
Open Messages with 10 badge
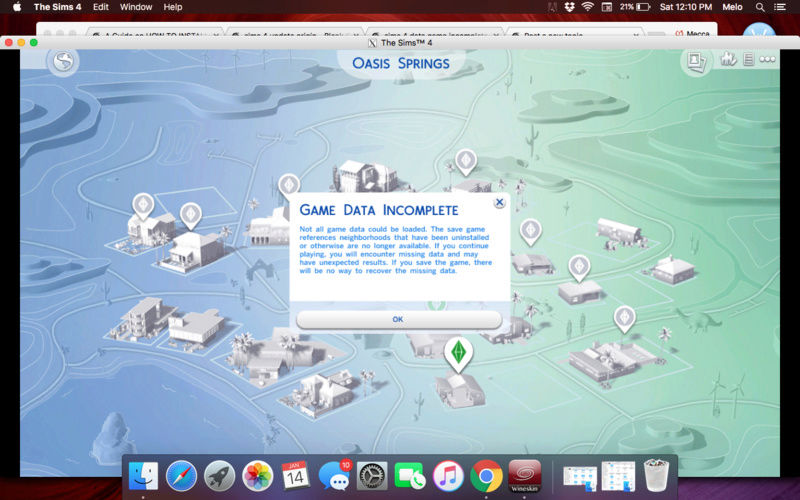pos(334,476)
